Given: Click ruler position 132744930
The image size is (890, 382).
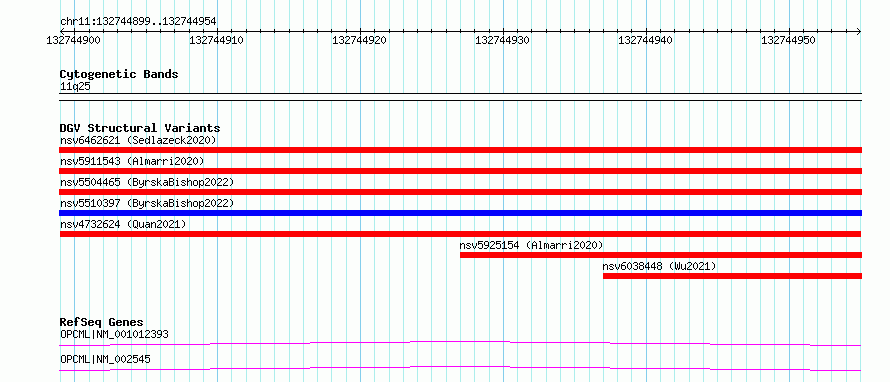Looking at the screenshot, I should coord(503,40).
